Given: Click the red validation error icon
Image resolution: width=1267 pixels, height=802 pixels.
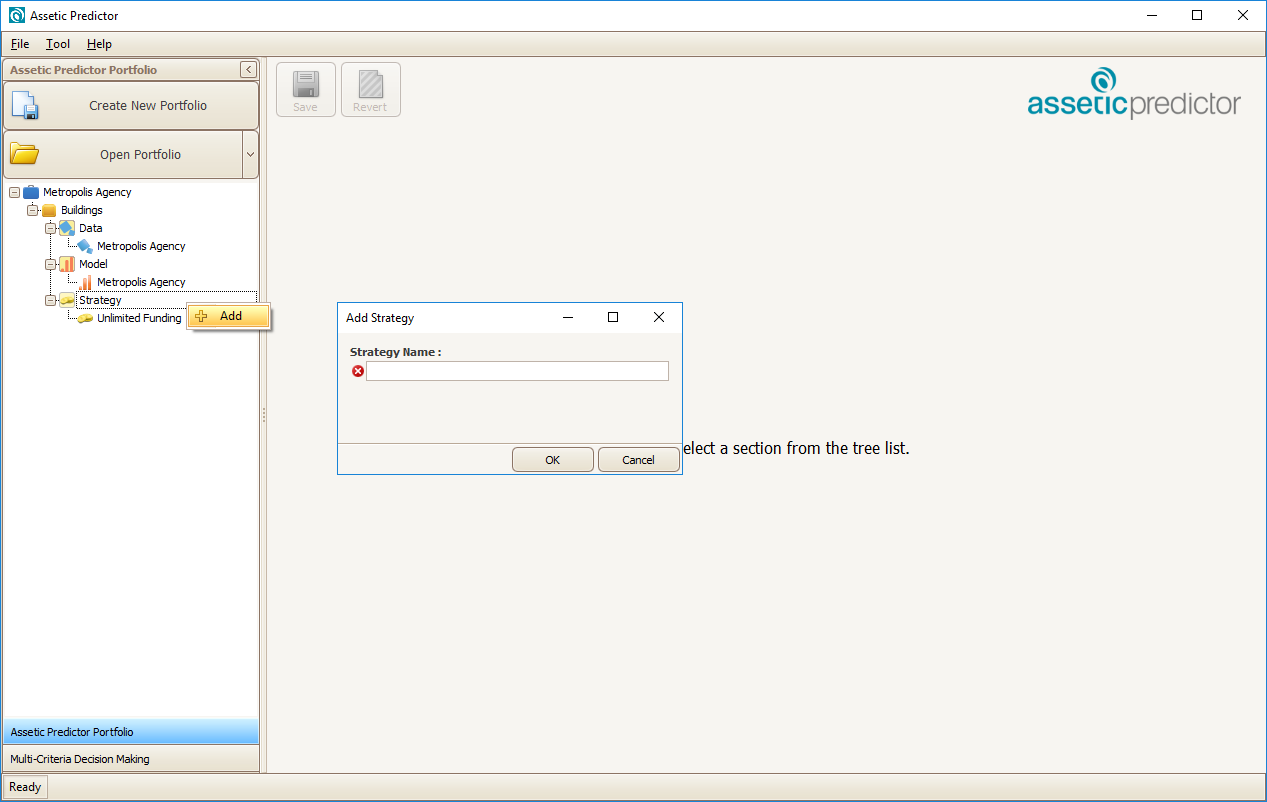Looking at the screenshot, I should (x=358, y=371).
